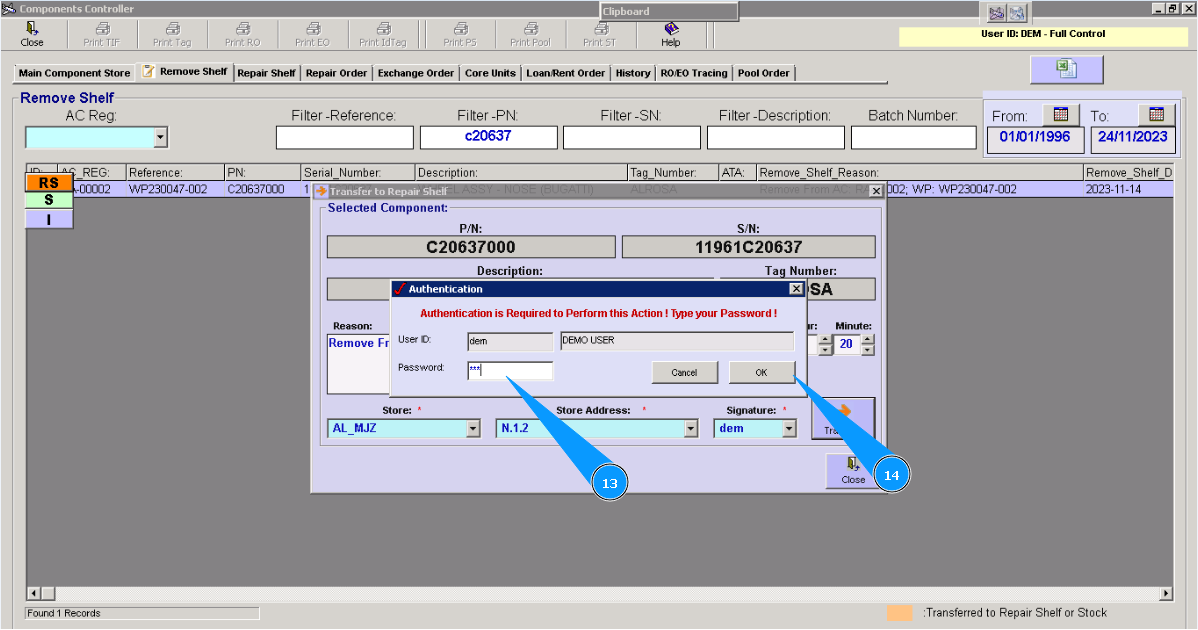The width and height of the screenshot is (1198, 630).
Task: Expand the AC Reg dropdown
Action: click(160, 137)
